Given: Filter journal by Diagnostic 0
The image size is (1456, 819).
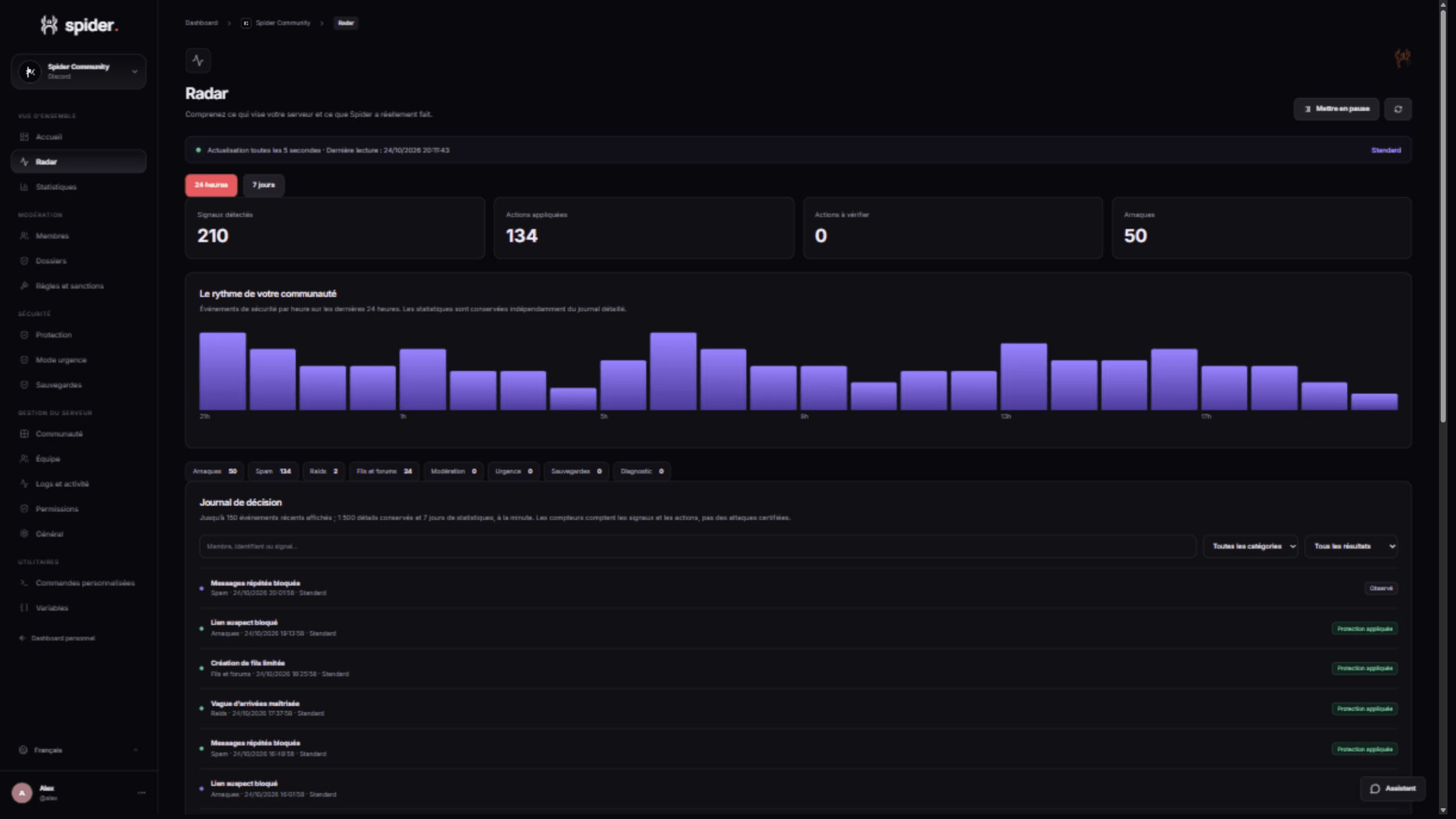Looking at the screenshot, I should point(642,471).
